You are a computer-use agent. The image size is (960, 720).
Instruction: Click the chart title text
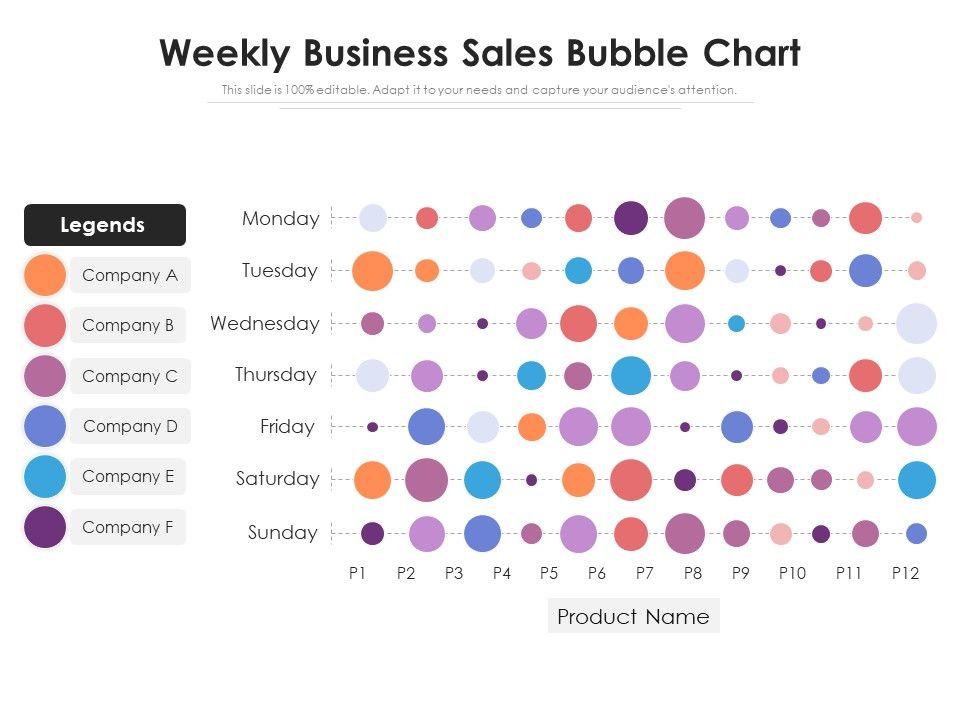point(480,53)
